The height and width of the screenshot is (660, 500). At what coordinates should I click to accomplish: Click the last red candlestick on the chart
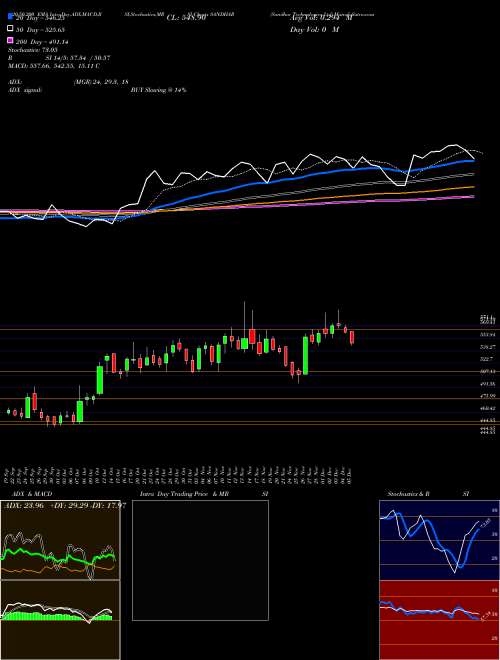[x=352, y=338]
